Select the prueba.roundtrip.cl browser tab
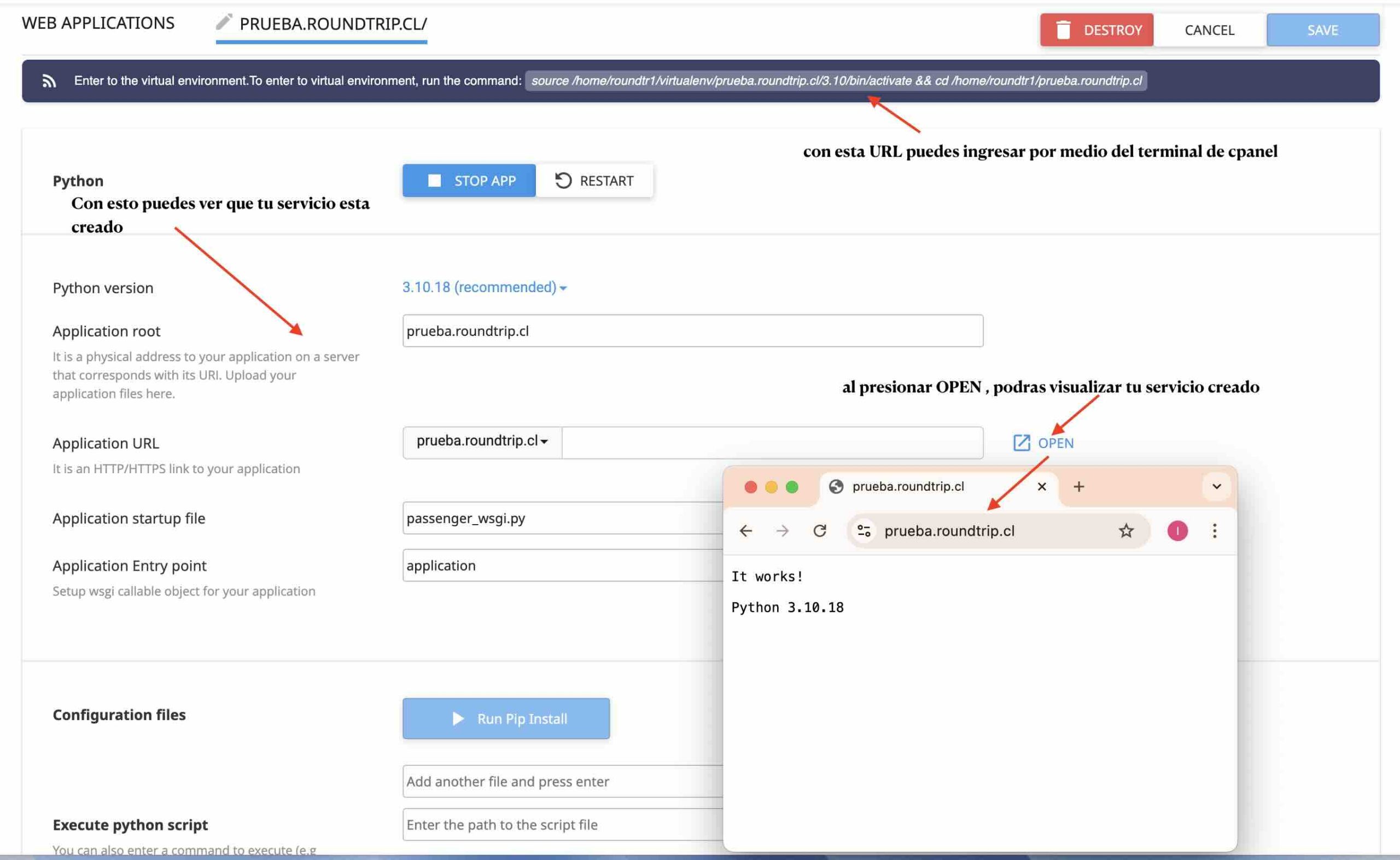 pos(939,487)
